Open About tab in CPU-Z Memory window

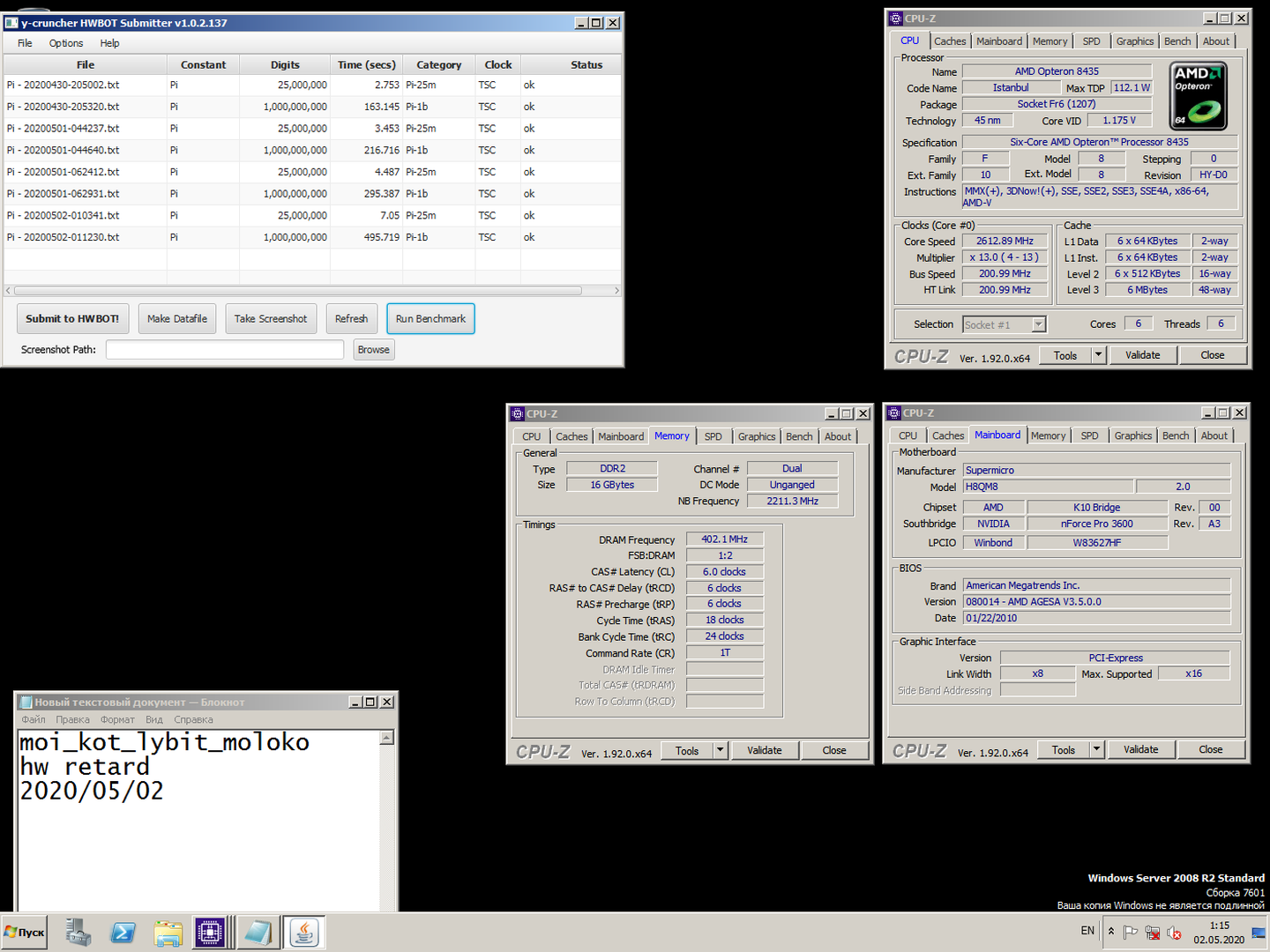point(838,436)
